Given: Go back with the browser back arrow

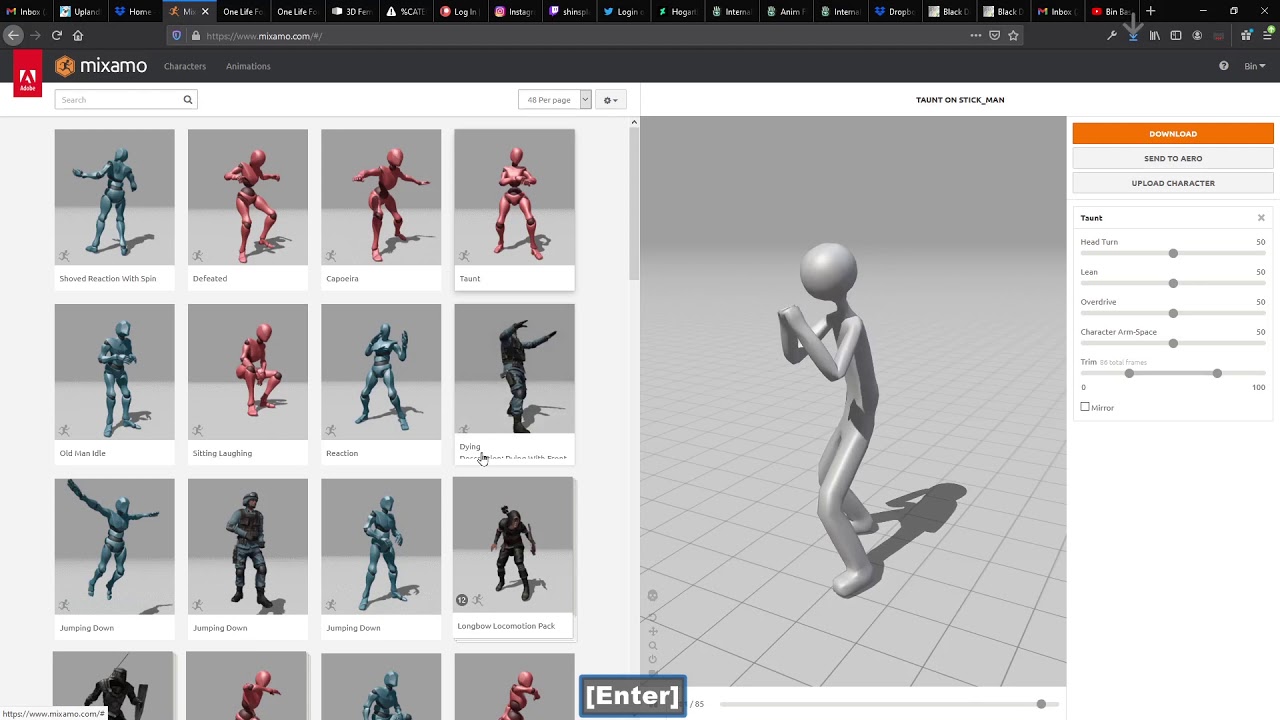Looking at the screenshot, I should (x=14, y=36).
